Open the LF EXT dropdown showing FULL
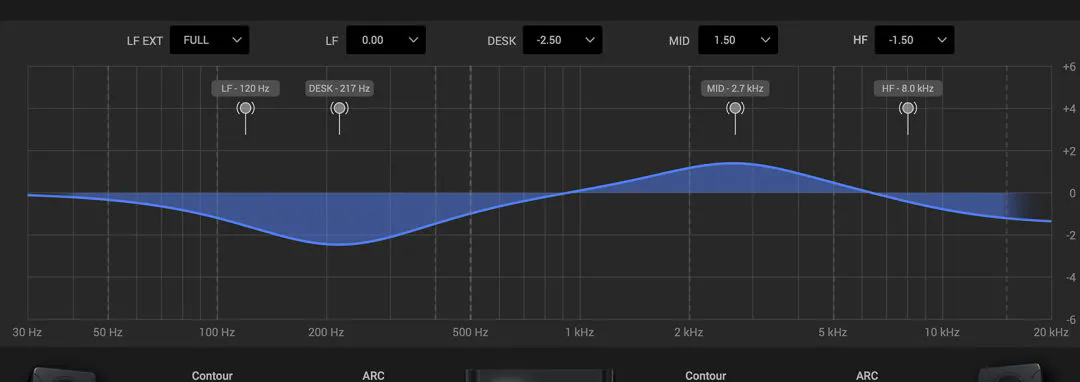This screenshot has width=1080, height=382. pyautogui.click(x=209, y=40)
